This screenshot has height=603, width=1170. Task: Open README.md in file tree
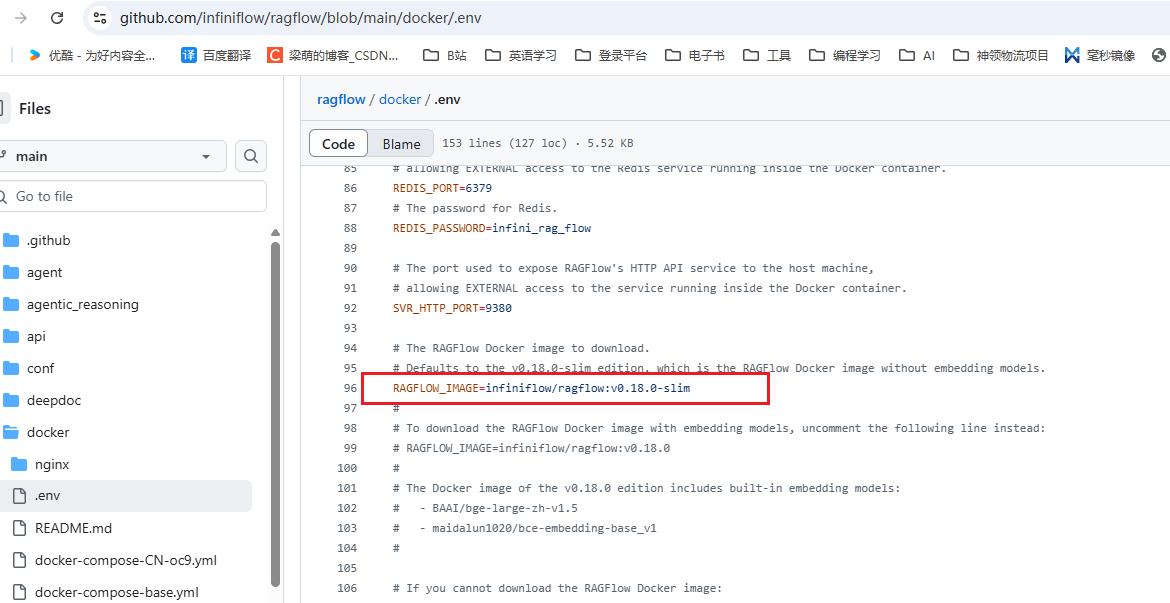[73, 528]
